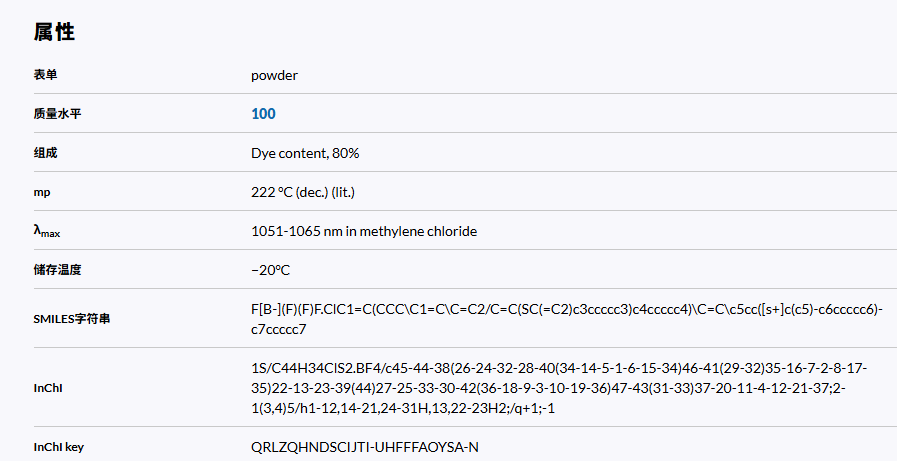Click the 储存温度 row label
Image resolution: width=897 pixels, height=461 pixels.
coord(58,270)
